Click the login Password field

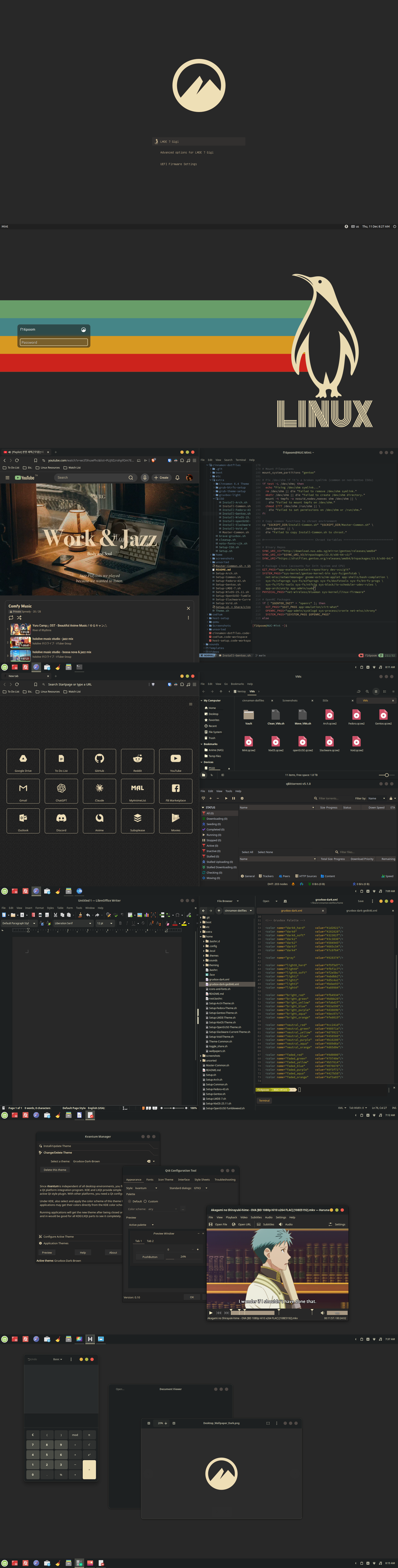coord(53,342)
